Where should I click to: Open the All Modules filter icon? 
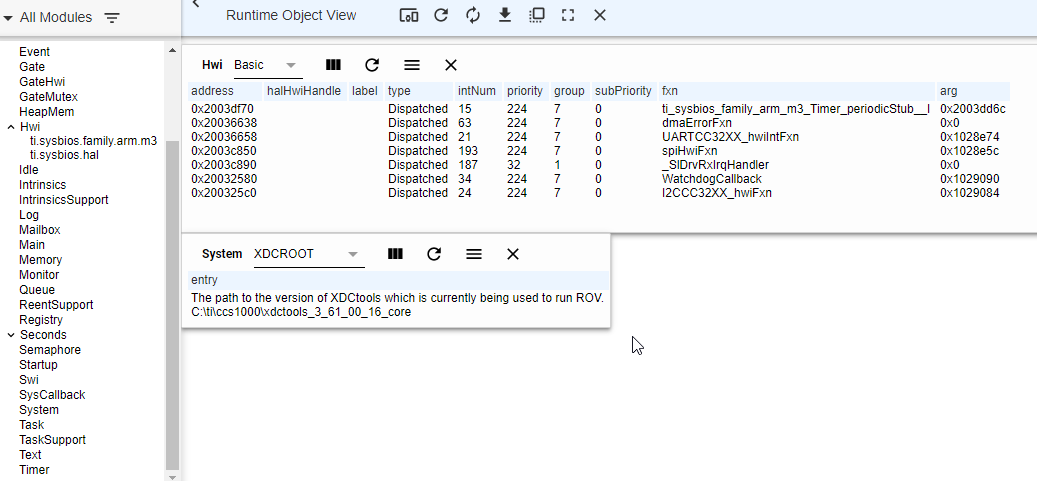coord(112,18)
